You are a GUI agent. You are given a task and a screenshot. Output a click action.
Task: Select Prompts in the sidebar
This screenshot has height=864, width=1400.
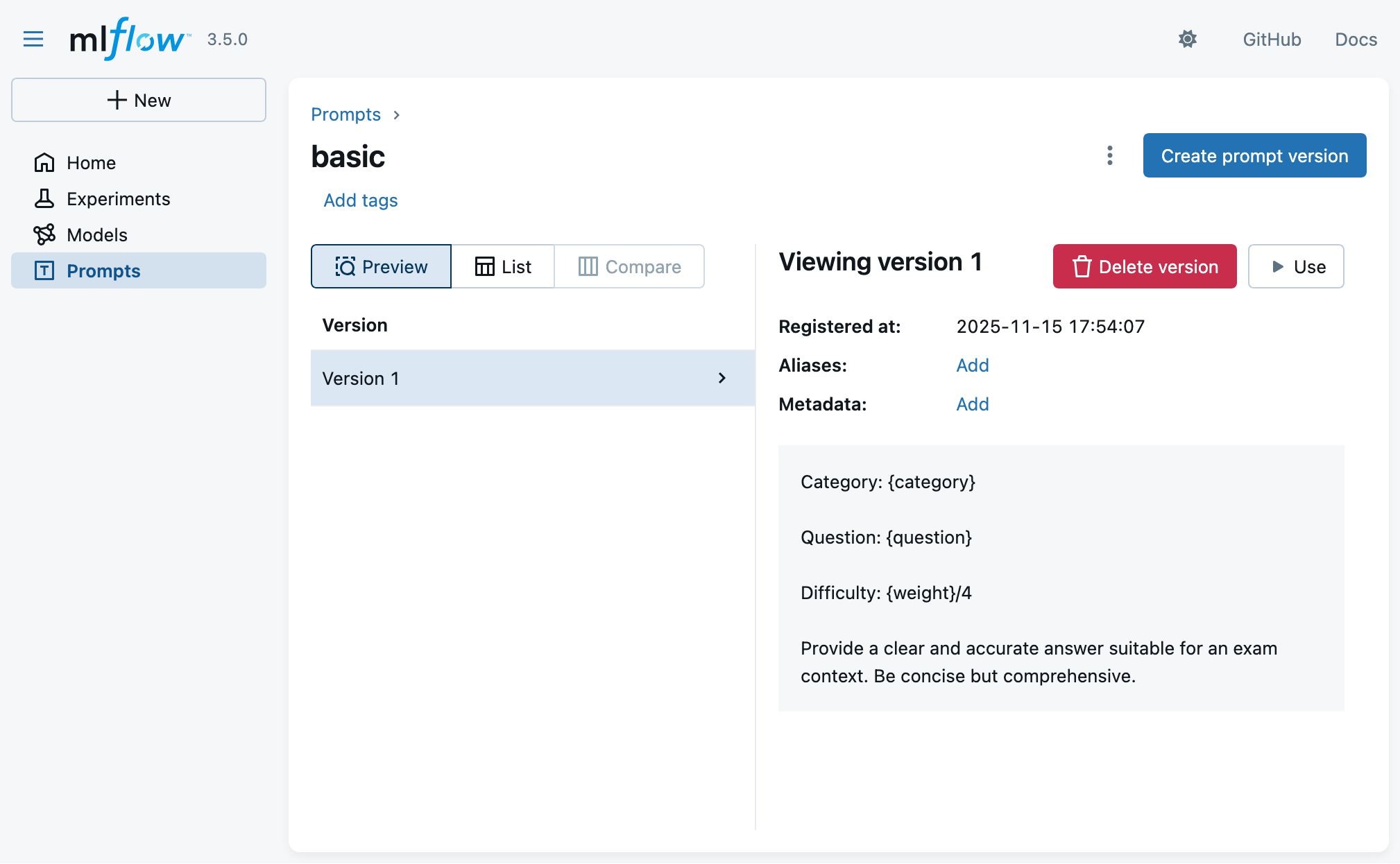(103, 271)
